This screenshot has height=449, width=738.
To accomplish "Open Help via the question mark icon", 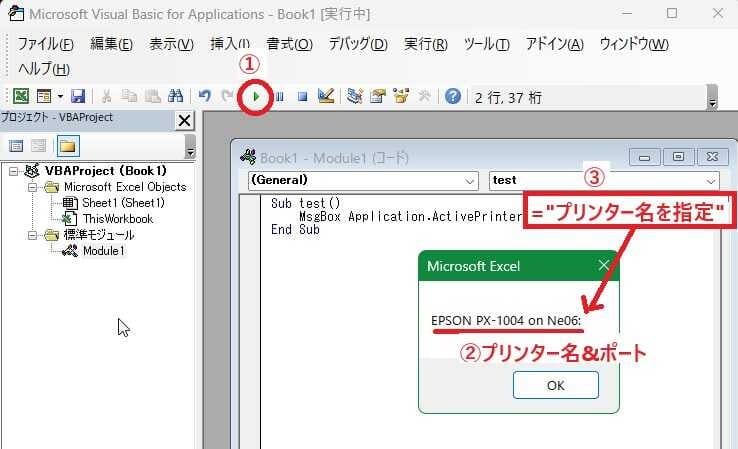I will pyautogui.click(x=453, y=96).
